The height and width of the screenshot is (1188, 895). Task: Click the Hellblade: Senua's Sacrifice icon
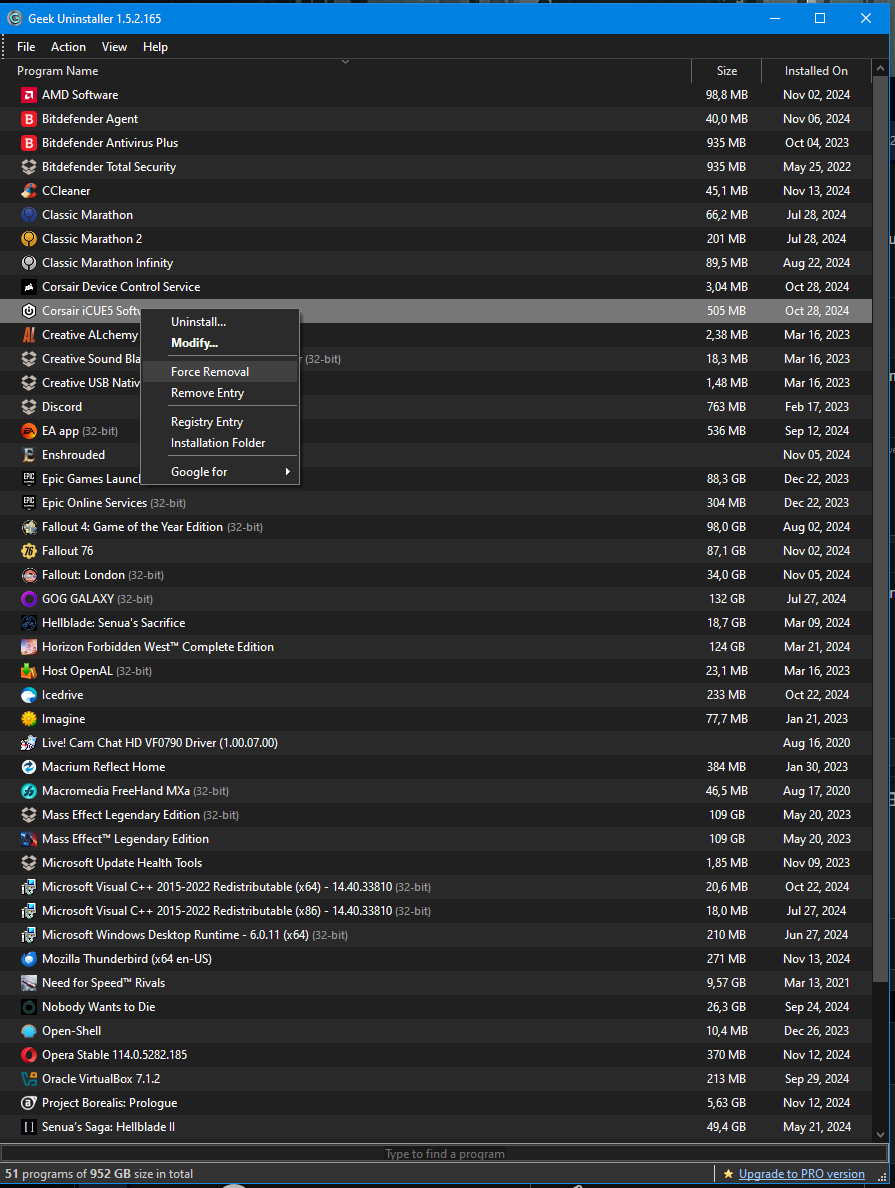pos(29,623)
